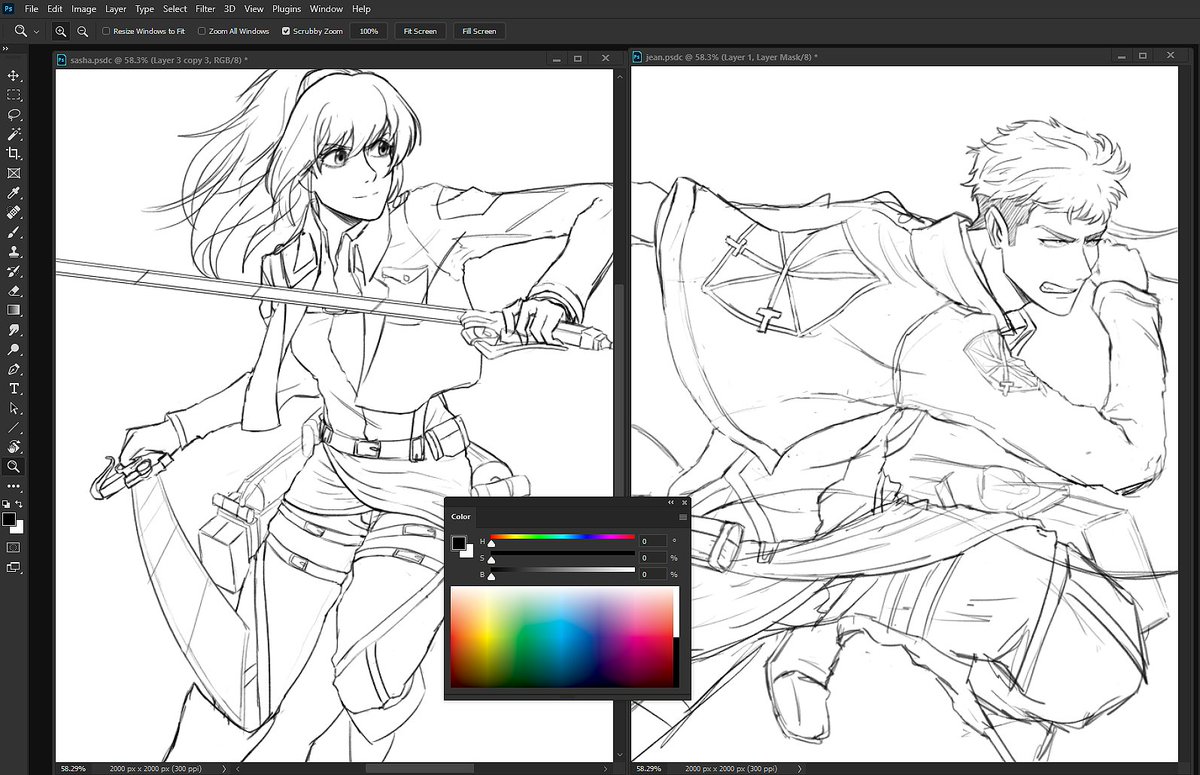The image size is (1200, 775).
Task: Click the H value field in Color panel
Action: pyautogui.click(x=653, y=541)
